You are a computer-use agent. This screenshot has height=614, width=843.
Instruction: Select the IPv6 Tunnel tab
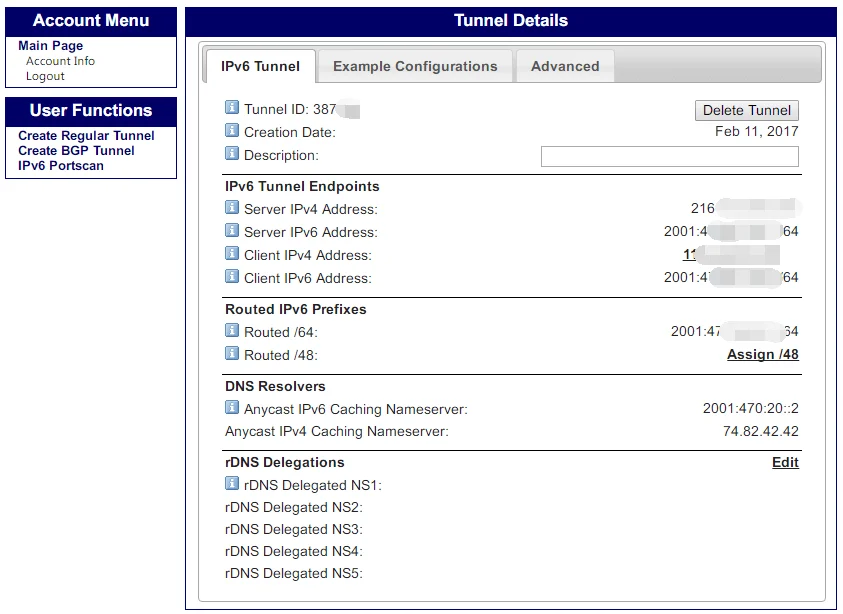point(260,67)
